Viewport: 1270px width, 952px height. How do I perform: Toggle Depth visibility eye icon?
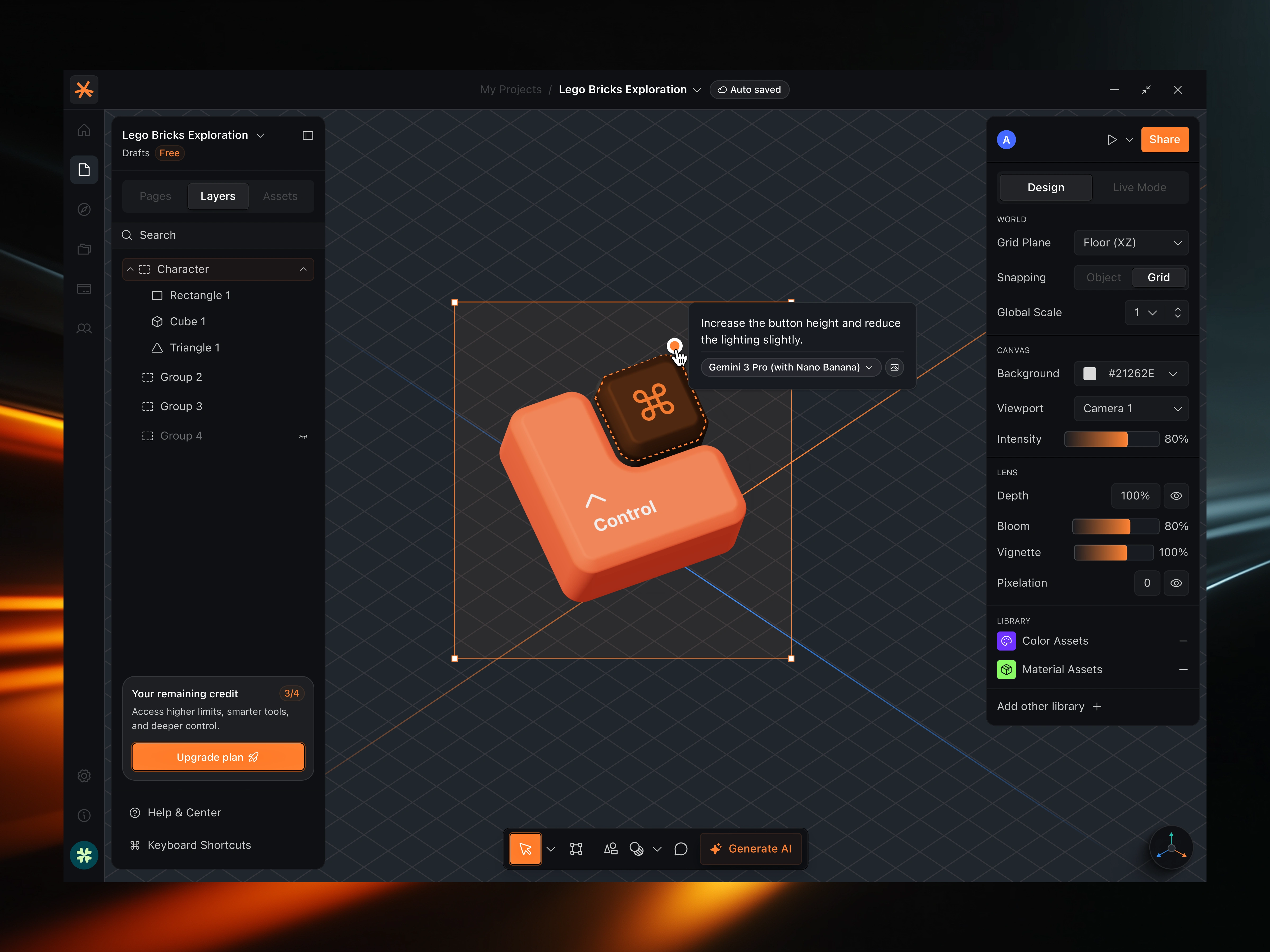(x=1176, y=496)
